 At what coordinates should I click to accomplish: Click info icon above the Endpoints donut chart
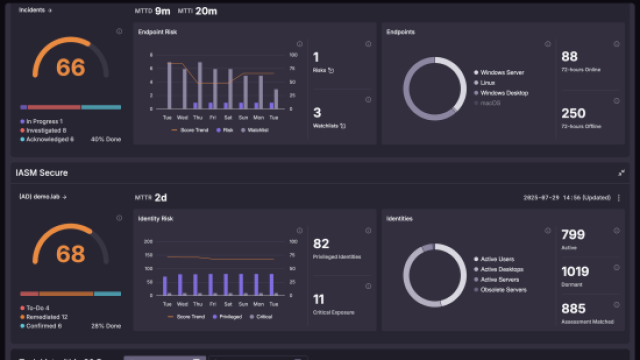point(548,44)
